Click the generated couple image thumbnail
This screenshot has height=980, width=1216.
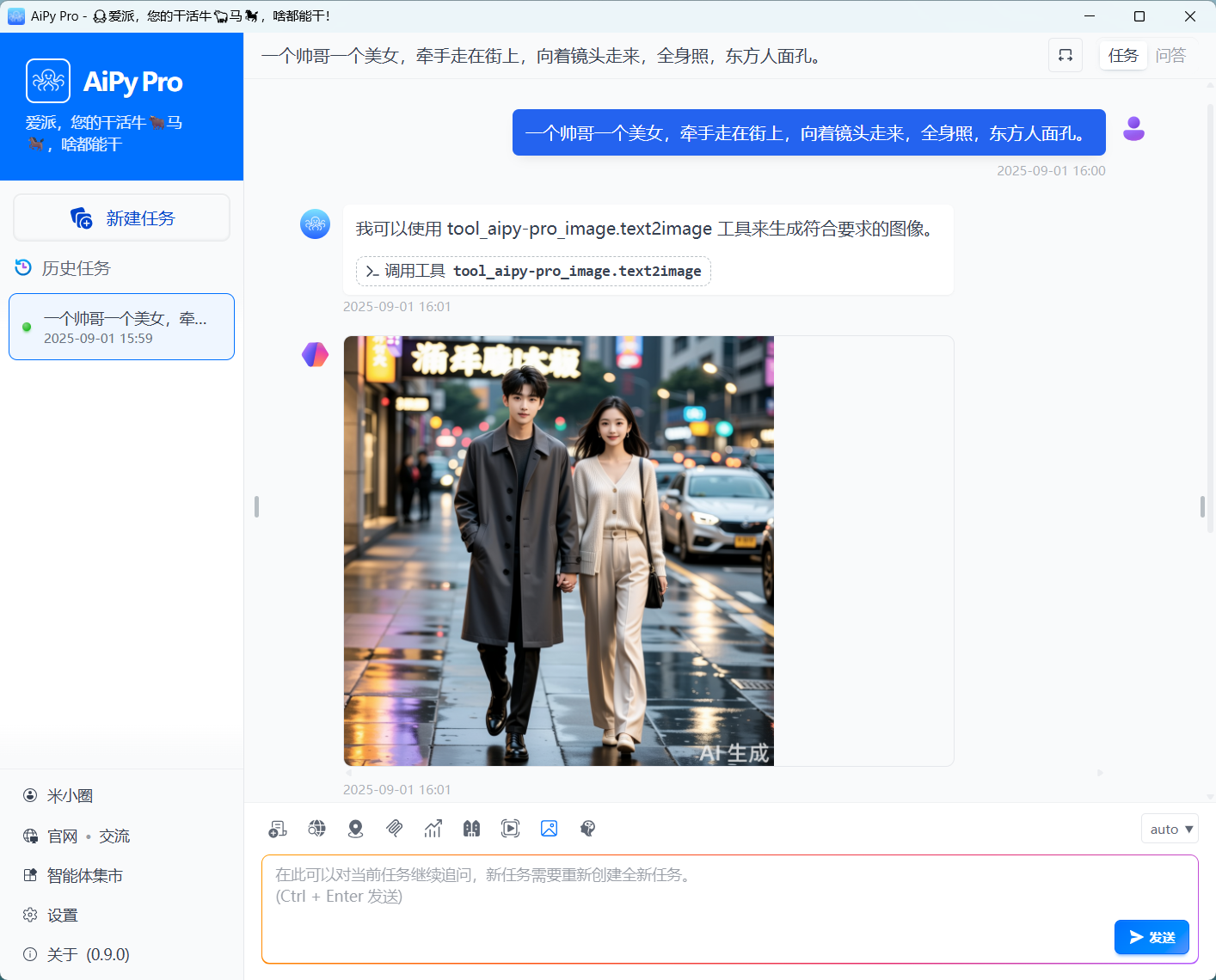[558, 550]
